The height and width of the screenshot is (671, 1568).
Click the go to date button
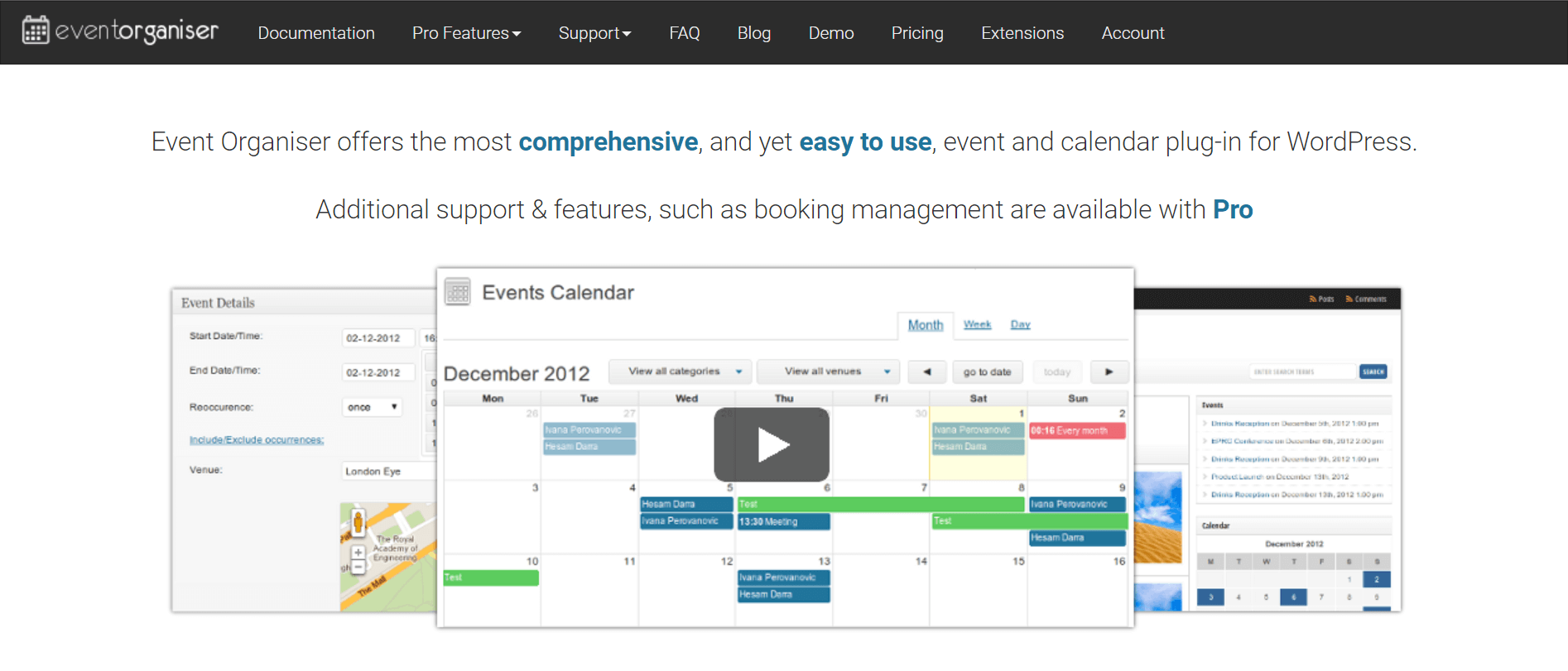[987, 371]
